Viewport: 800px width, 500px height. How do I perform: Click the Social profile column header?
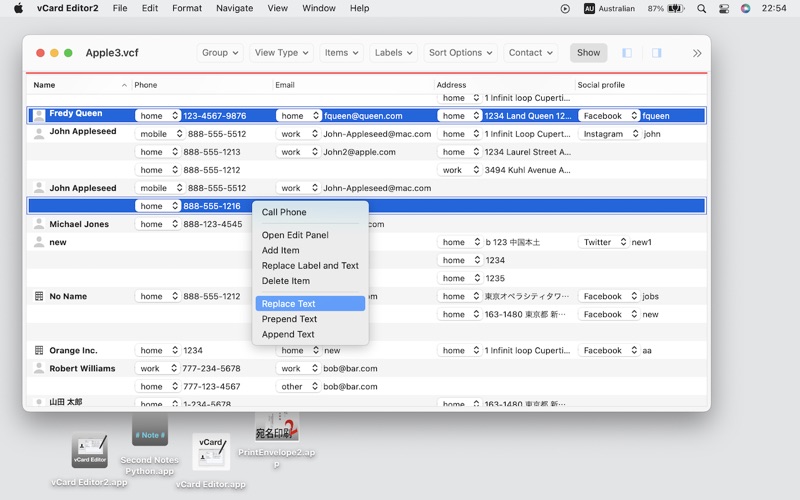pos(640,85)
